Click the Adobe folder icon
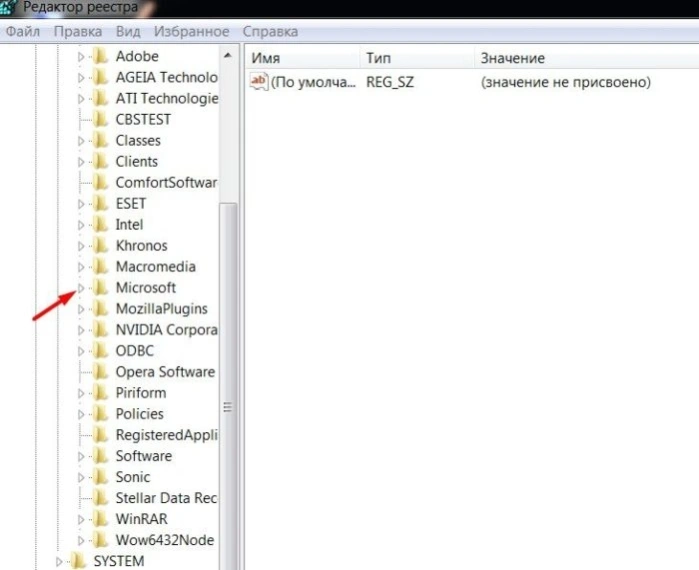The image size is (699, 570). (x=101, y=56)
